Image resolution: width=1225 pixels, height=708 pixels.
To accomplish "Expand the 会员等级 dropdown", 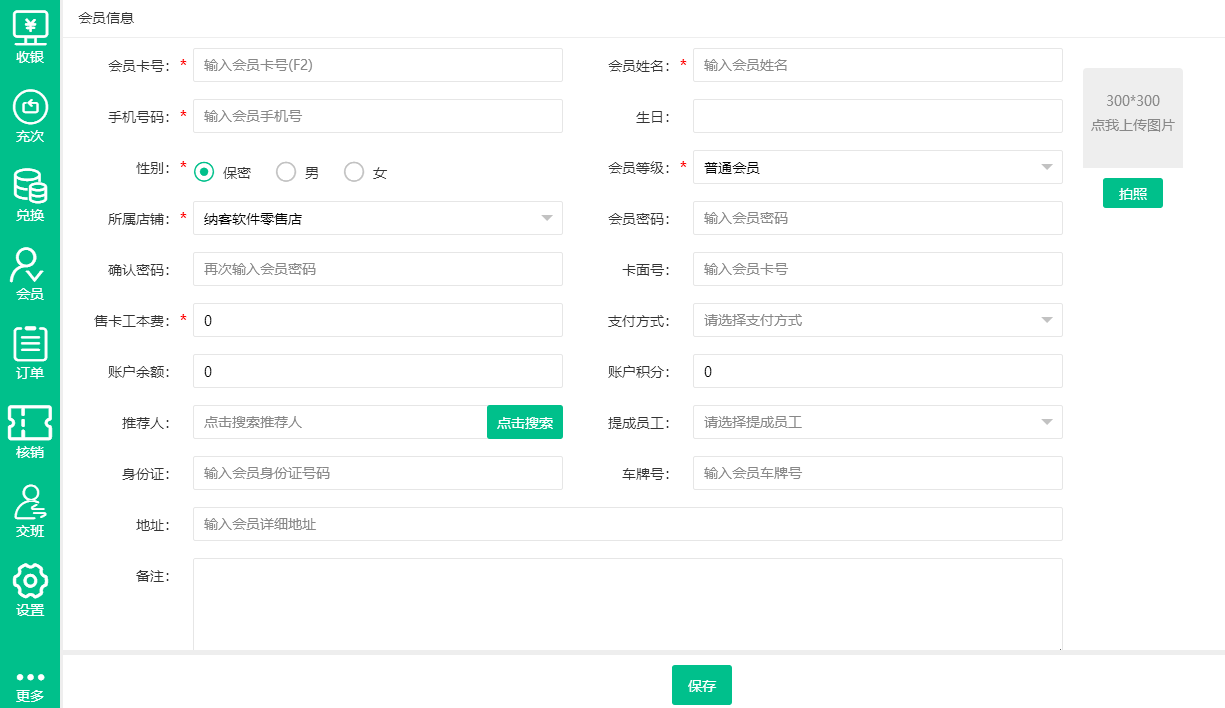I will pyautogui.click(x=1046, y=167).
